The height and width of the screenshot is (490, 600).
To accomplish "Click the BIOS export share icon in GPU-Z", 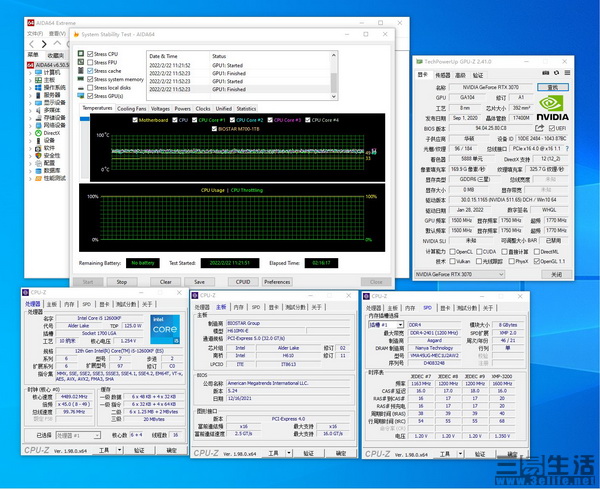I will (x=541, y=128).
